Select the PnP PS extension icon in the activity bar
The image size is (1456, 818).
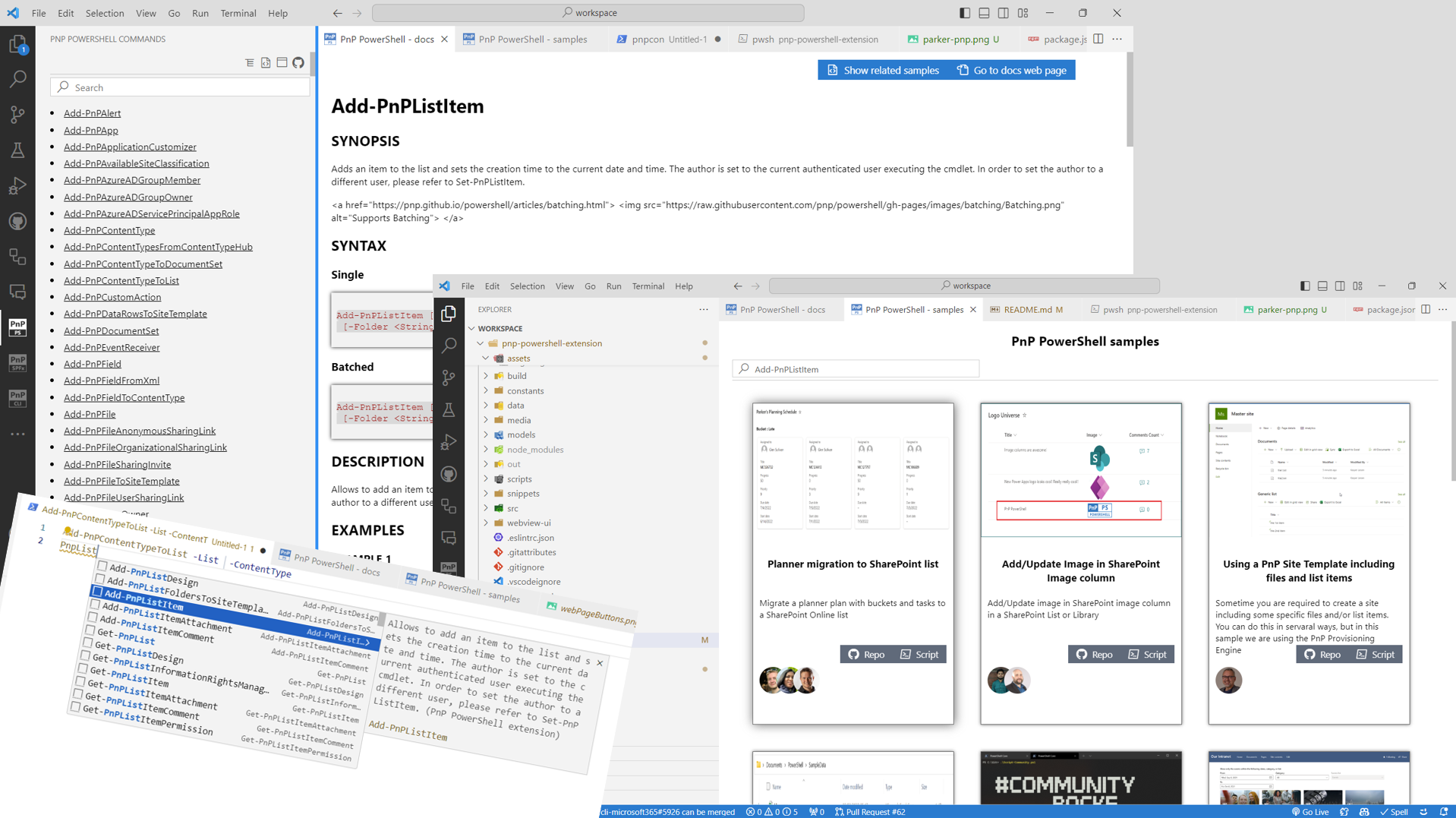17,327
